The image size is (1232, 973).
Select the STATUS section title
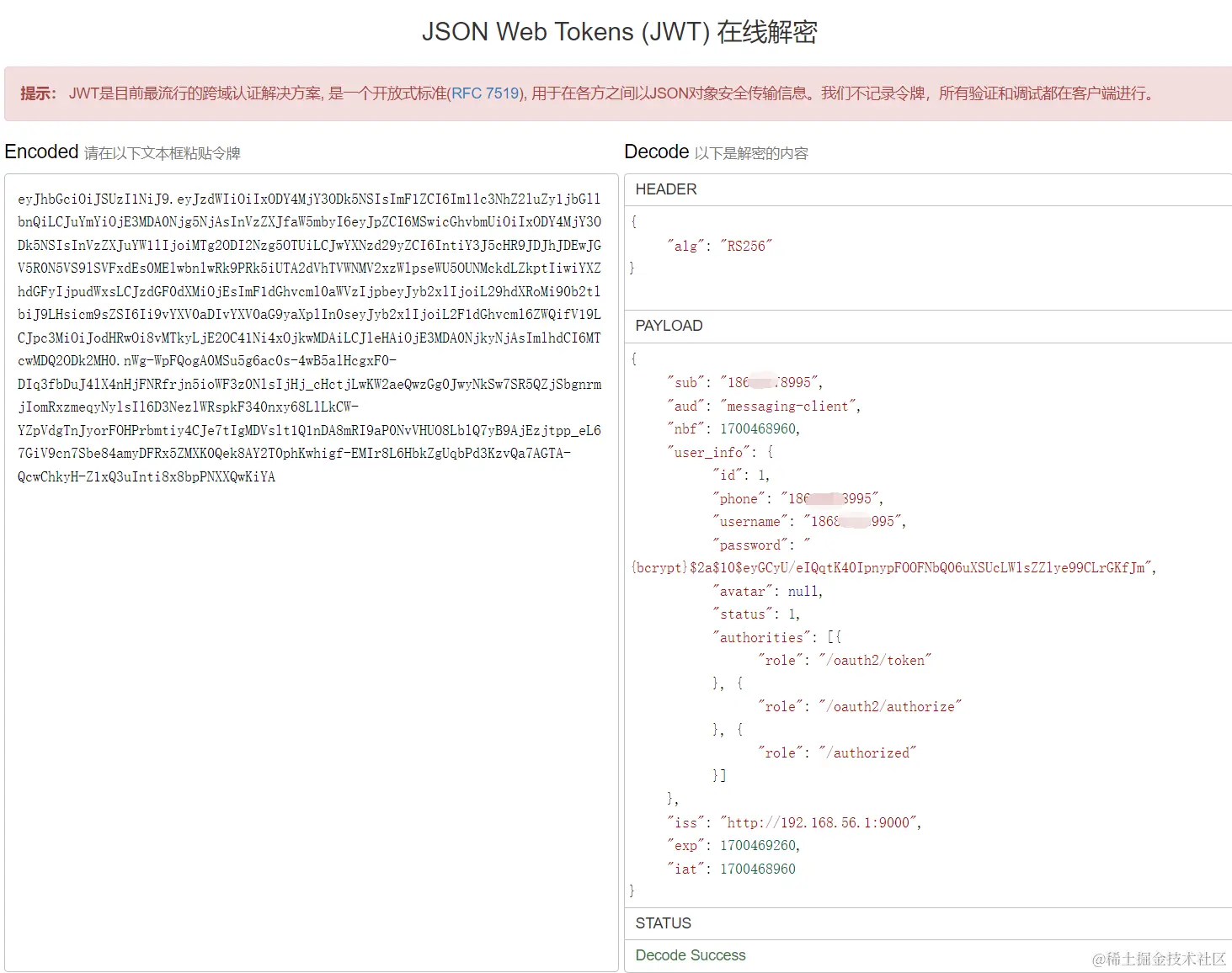663,923
